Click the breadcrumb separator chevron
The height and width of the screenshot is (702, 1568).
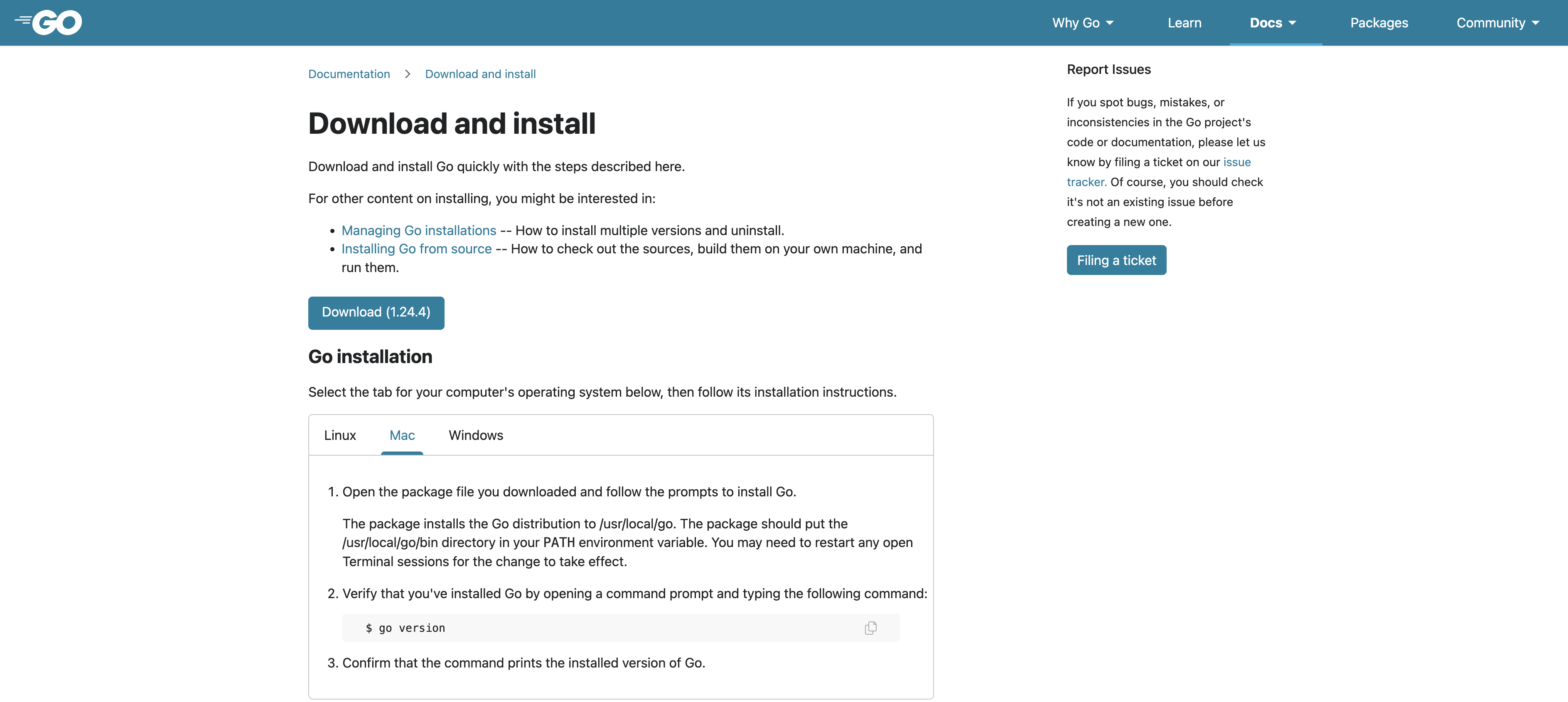coord(407,74)
